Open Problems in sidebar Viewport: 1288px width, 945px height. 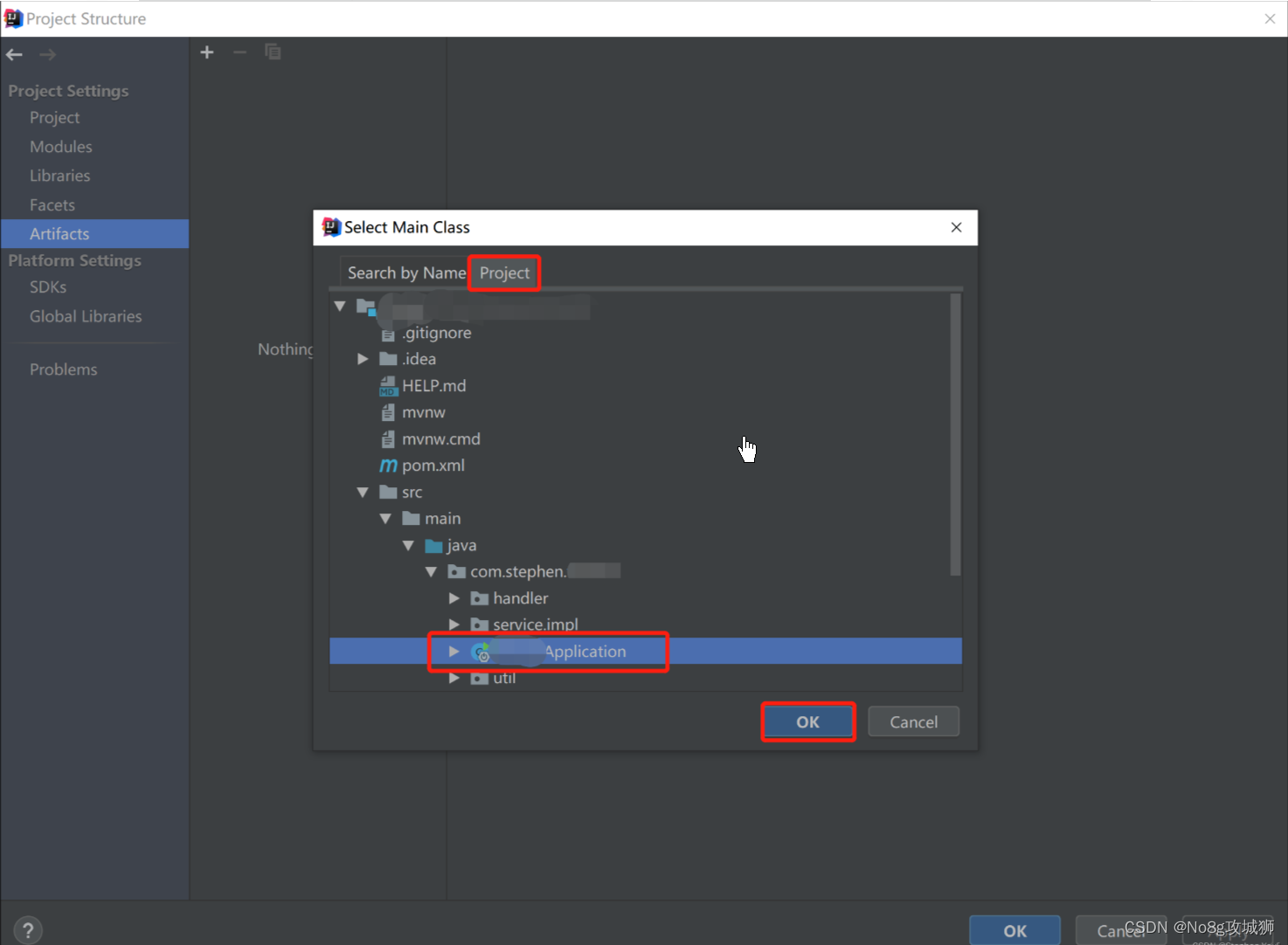click(x=63, y=369)
